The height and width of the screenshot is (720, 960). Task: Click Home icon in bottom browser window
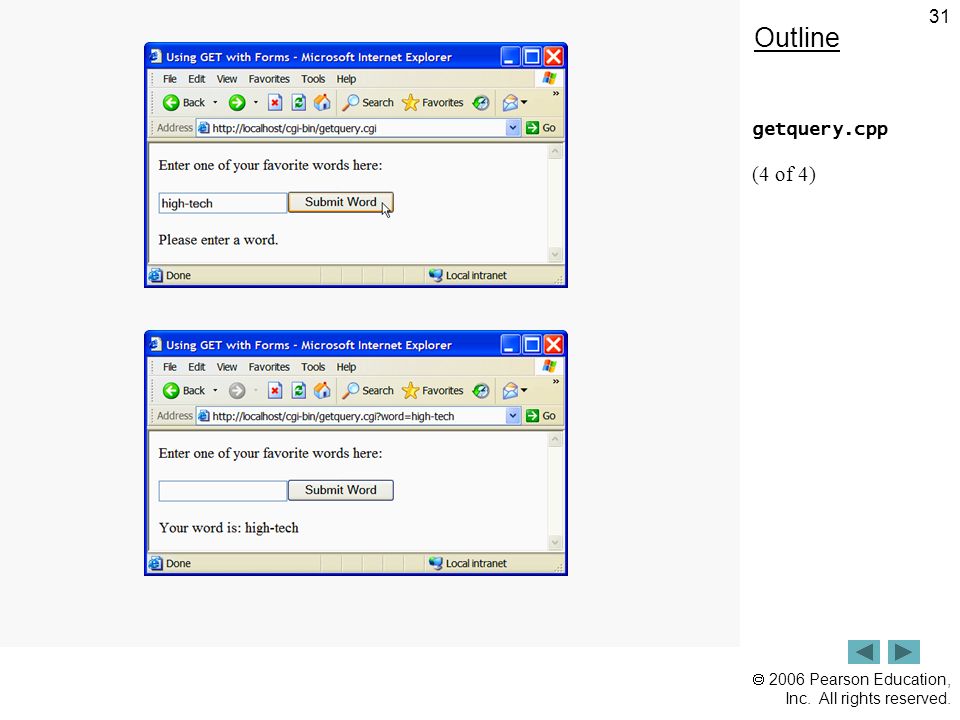322,391
